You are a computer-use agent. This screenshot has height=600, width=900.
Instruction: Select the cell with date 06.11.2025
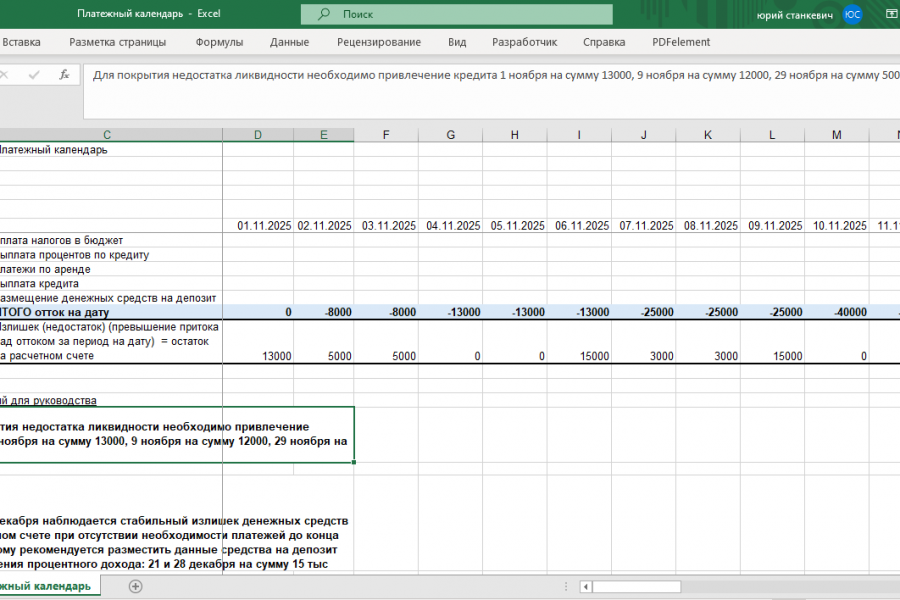pos(580,226)
